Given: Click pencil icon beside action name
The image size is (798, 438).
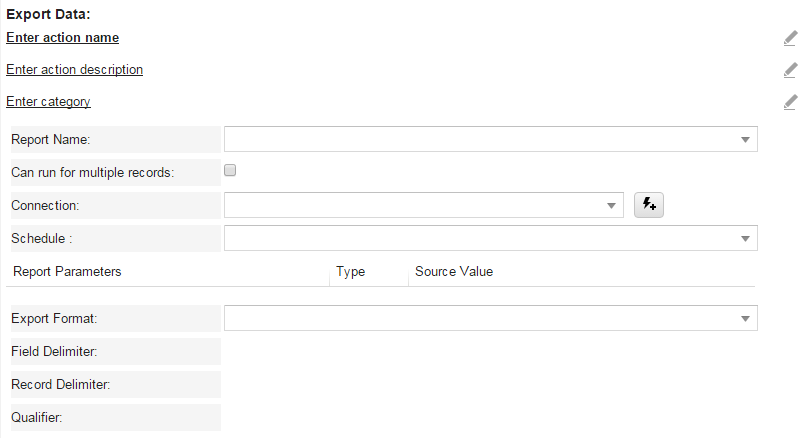Looking at the screenshot, I should (x=790, y=38).
